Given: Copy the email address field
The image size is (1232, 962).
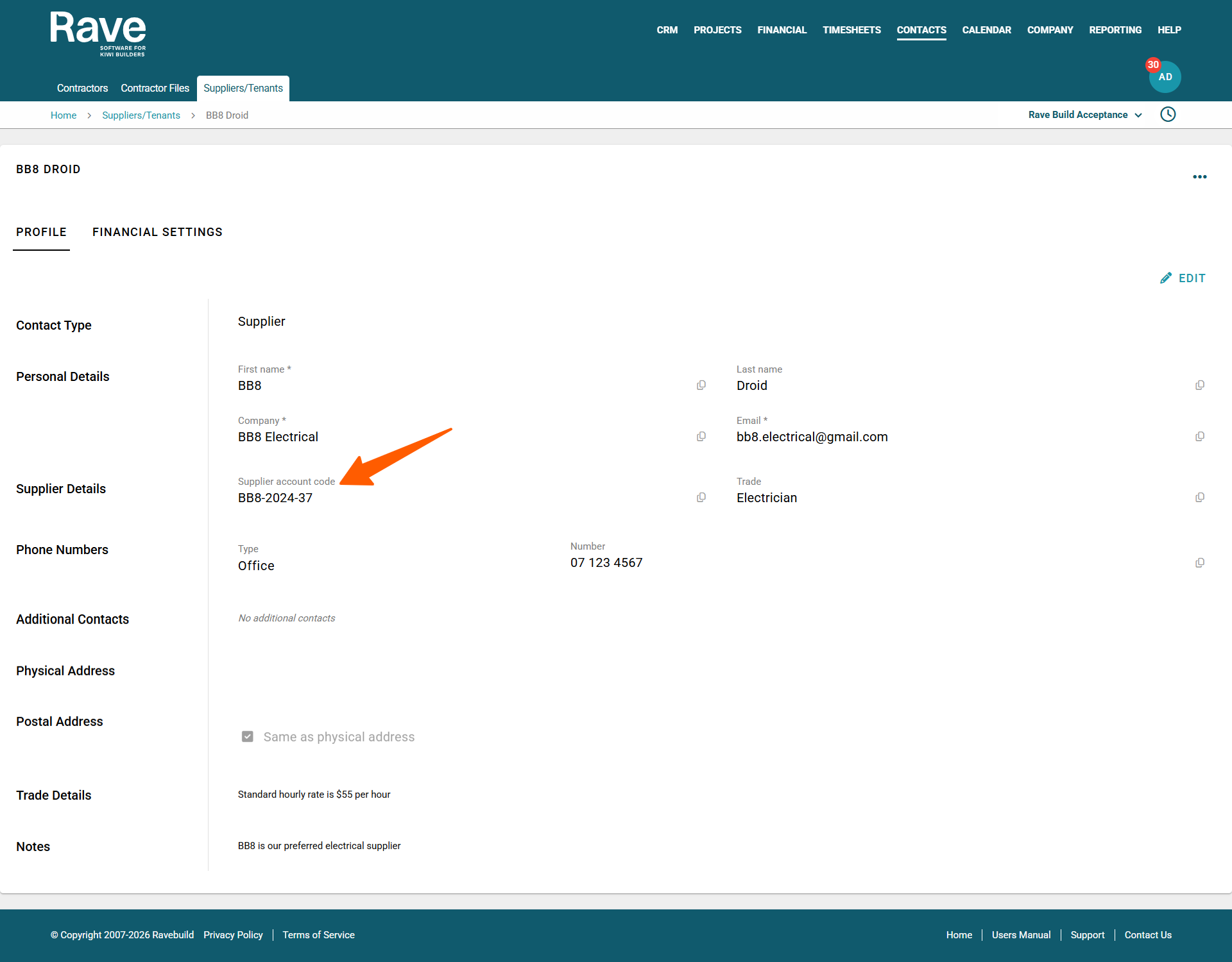Looking at the screenshot, I should (1199, 437).
